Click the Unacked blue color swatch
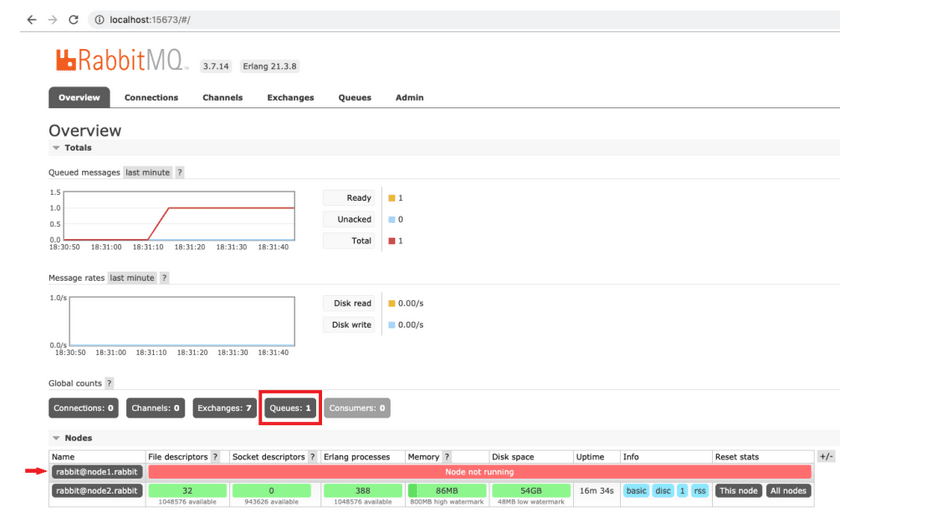This screenshot has width=937, height=526. click(391, 219)
